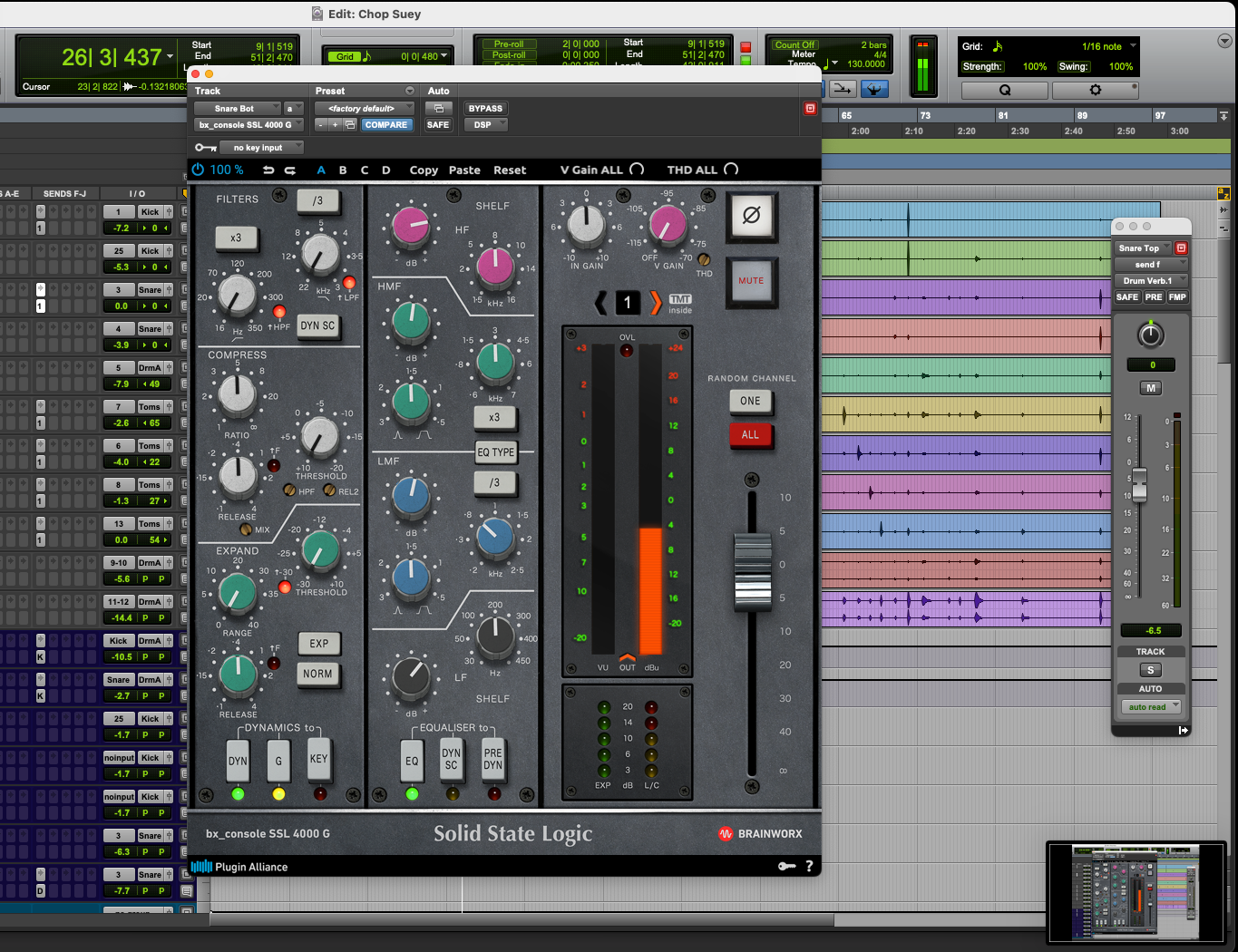
Task: Toggle the G dynamics routing button
Action: tap(278, 761)
